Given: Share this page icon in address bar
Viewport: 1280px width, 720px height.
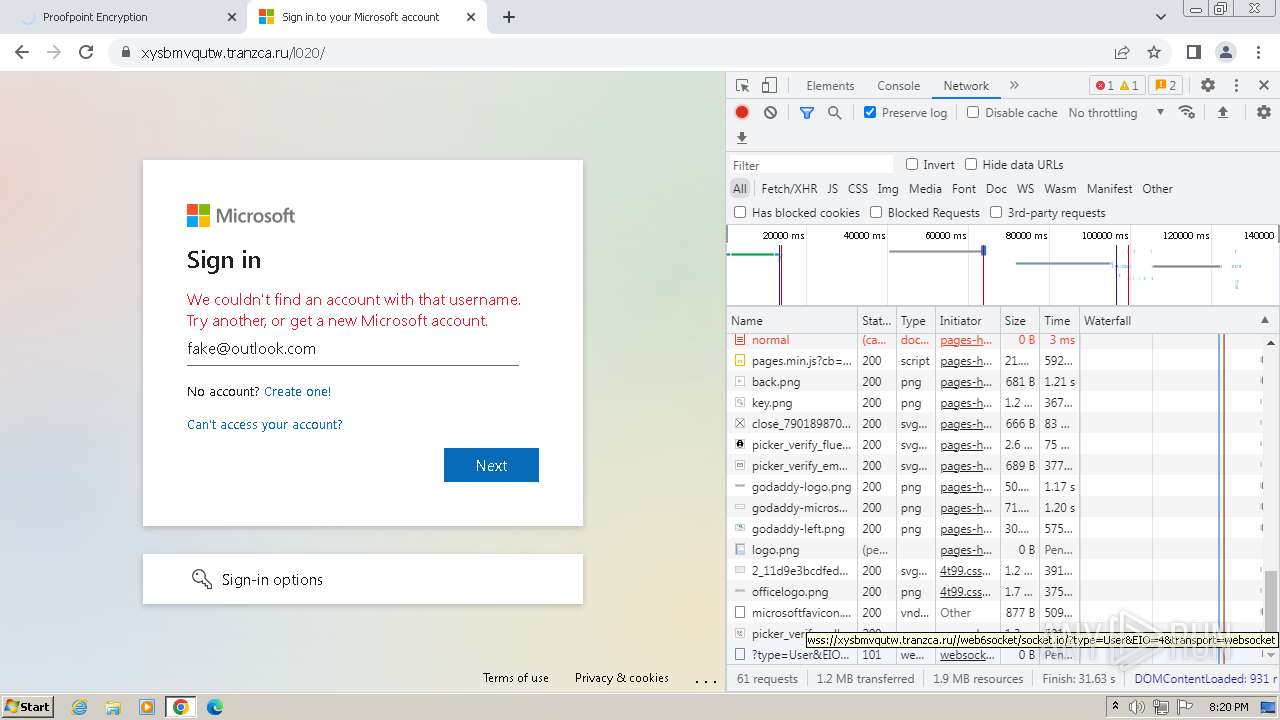Looking at the screenshot, I should [x=1122, y=52].
